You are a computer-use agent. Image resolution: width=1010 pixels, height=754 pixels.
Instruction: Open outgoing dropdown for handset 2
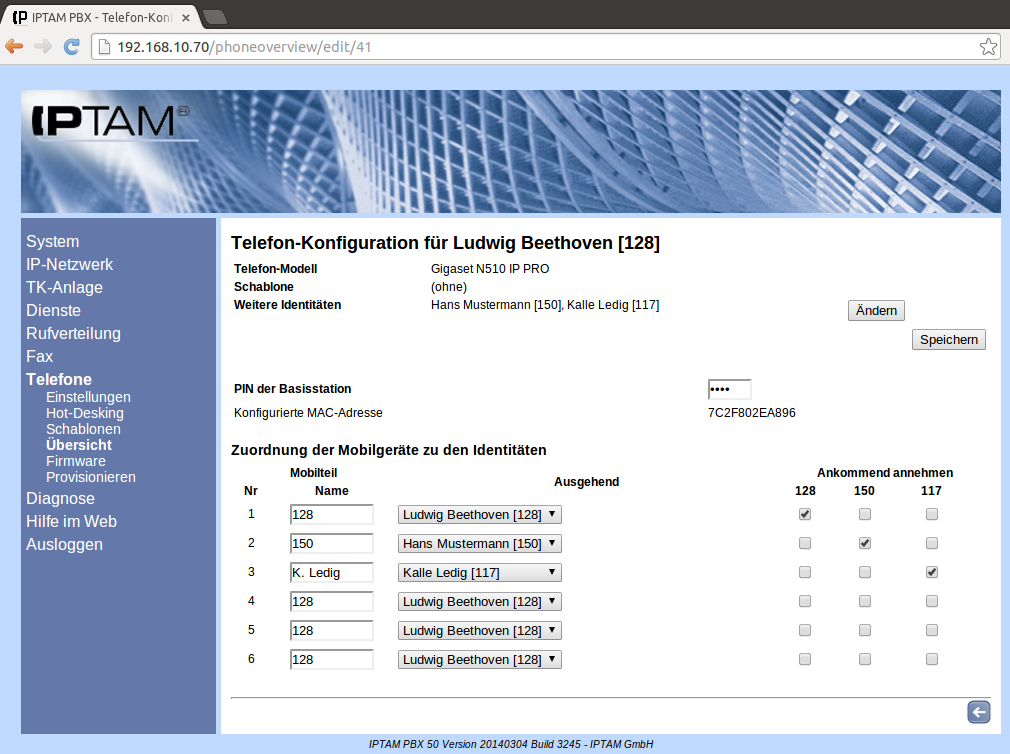(480, 544)
